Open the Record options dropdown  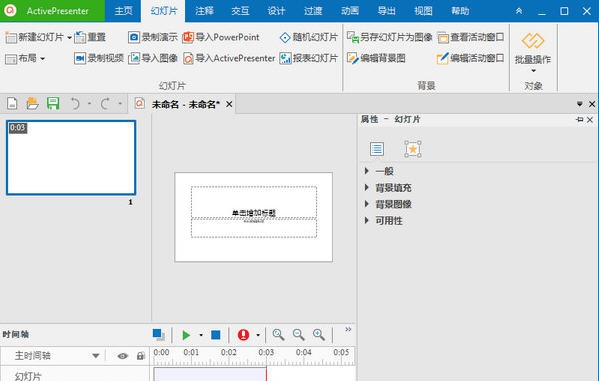[x=258, y=335]
